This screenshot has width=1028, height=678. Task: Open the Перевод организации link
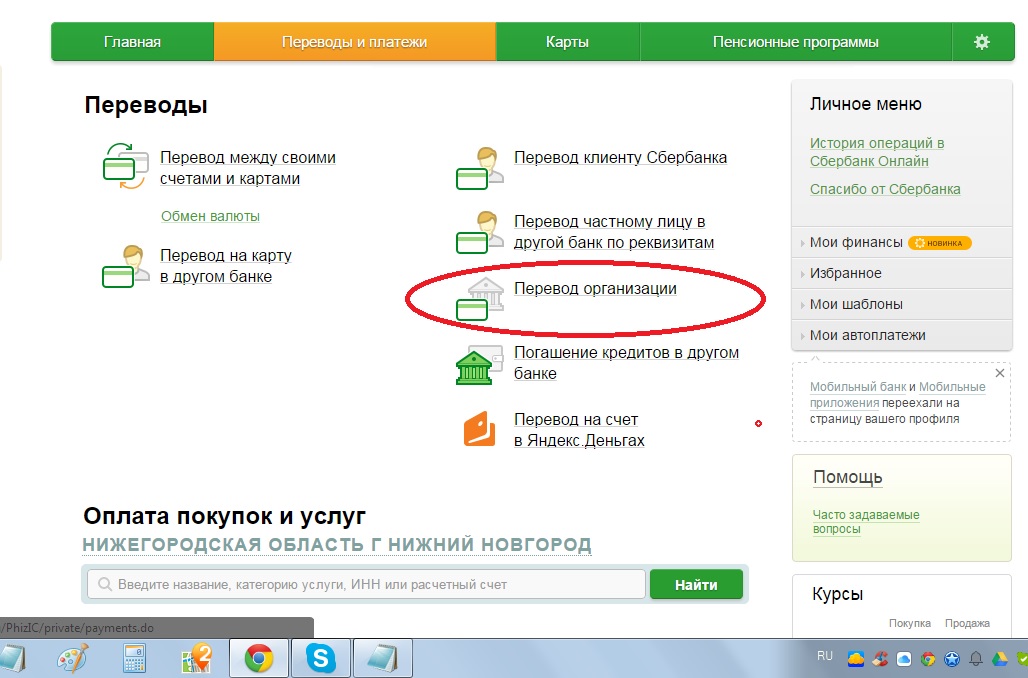pyautogui.click(x=595, y=289)
